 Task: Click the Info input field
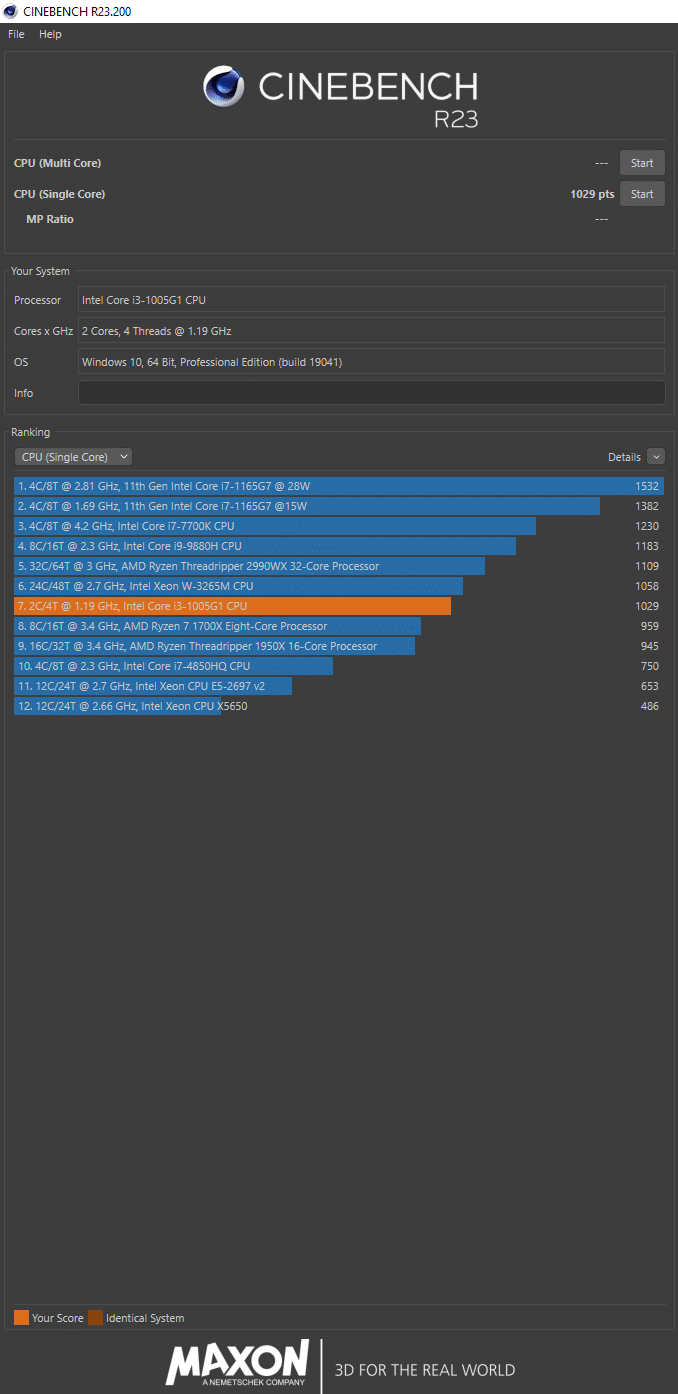[371, 393]
